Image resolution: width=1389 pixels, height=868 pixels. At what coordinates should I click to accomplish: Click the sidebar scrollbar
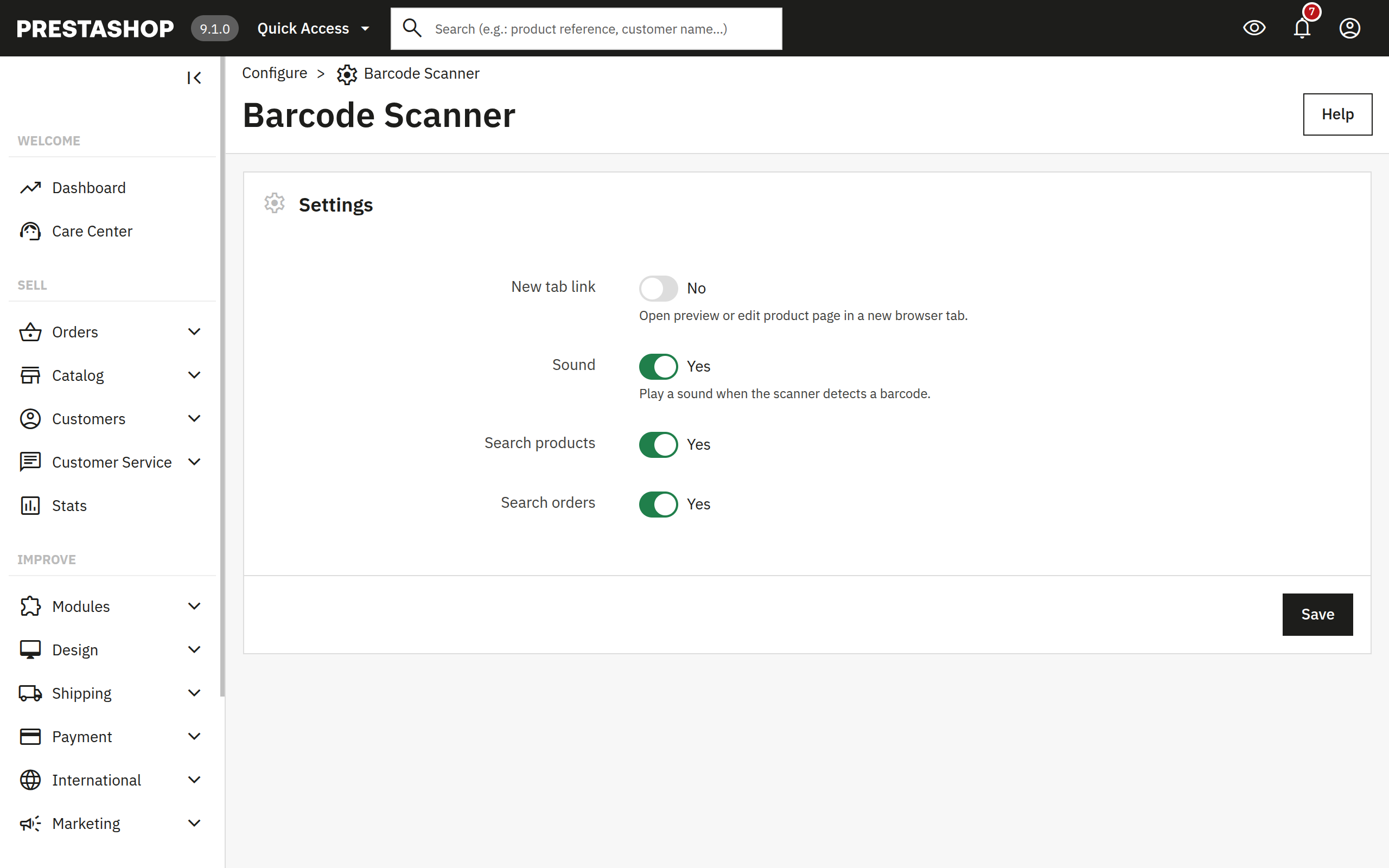click(x=222, y=376)
